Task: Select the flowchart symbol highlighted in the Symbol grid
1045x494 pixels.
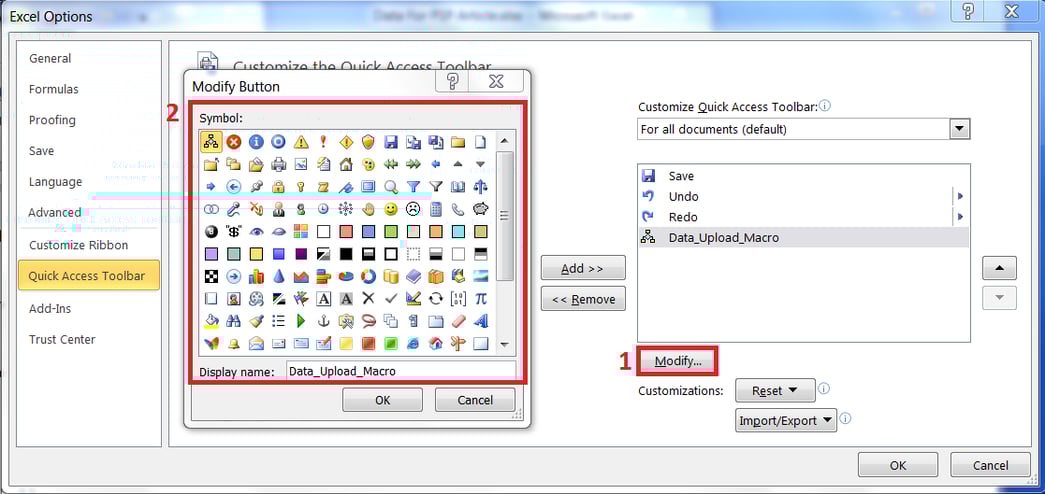Action: (211, 142)
